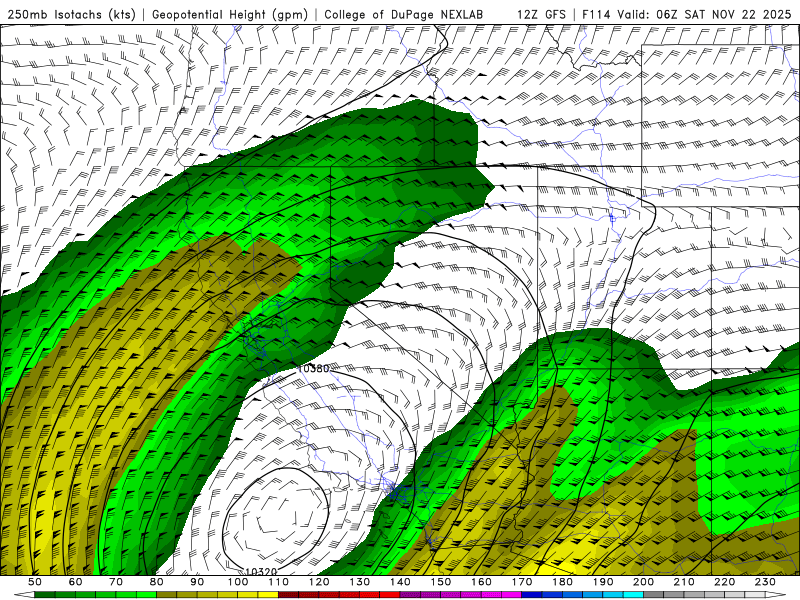Image resolution: width=800 pixels, height=600 pixels.
Task: Click the '12Z GFS' model run label
Action: [x=541, y=14]
